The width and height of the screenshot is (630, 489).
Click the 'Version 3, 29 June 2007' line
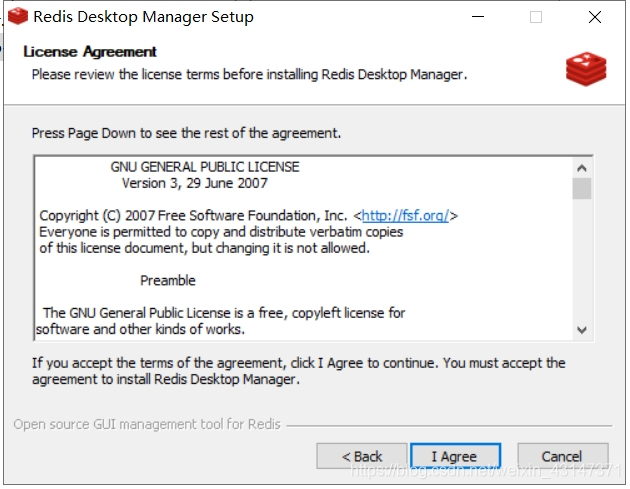pyautogui.click(x=195, y=183)
